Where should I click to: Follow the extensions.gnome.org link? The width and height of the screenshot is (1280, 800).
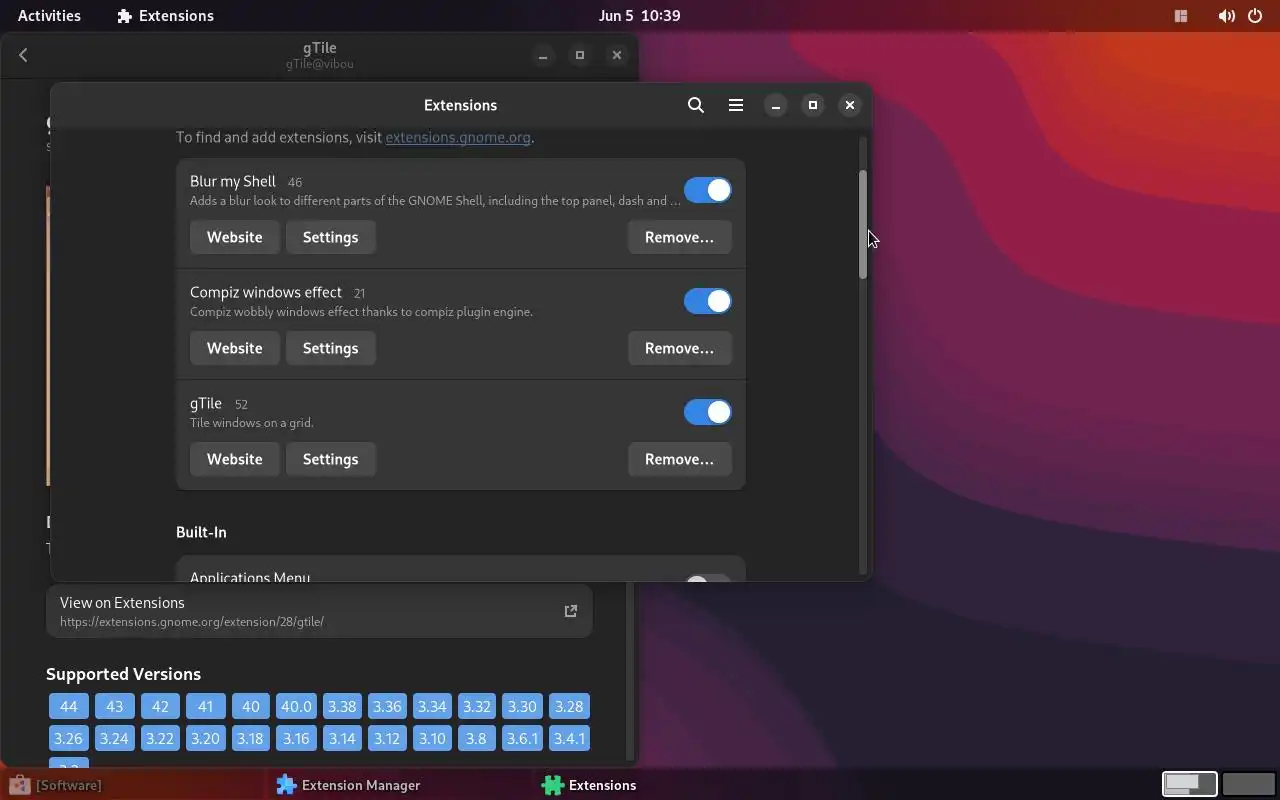click(x=458, y=138)
